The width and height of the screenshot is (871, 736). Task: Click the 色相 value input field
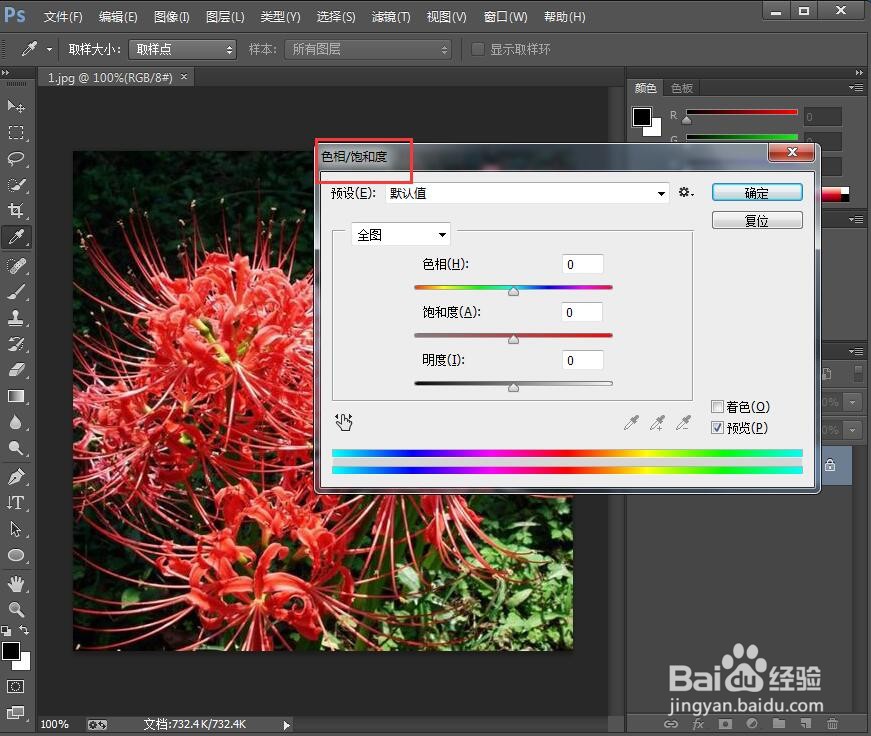point(583,264)
